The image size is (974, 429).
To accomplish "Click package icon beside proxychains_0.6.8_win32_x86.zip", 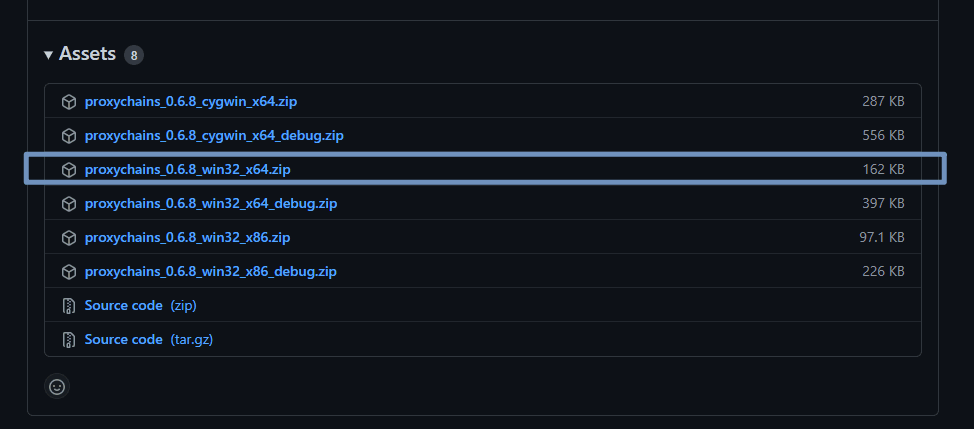I will (x=69, y=238).
